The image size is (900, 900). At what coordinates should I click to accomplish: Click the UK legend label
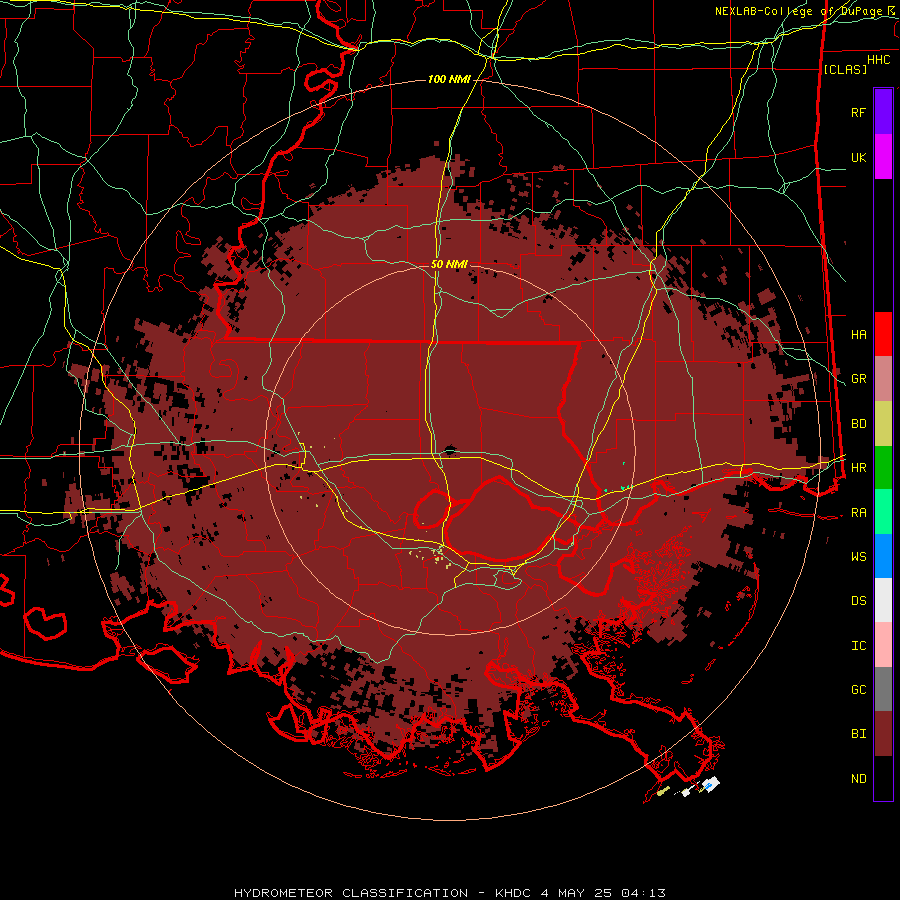tap(858, 157)
